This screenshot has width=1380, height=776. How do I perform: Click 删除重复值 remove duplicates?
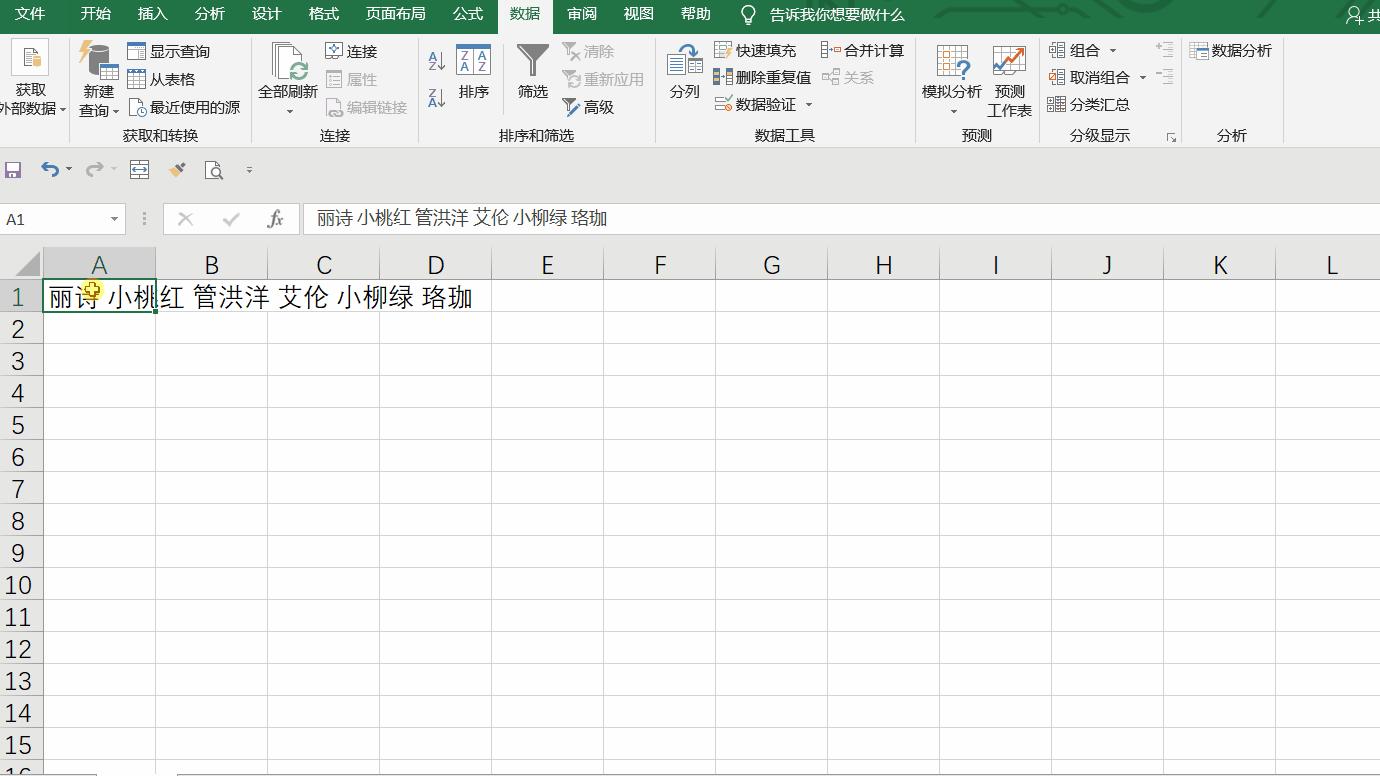tap(762, 77)
